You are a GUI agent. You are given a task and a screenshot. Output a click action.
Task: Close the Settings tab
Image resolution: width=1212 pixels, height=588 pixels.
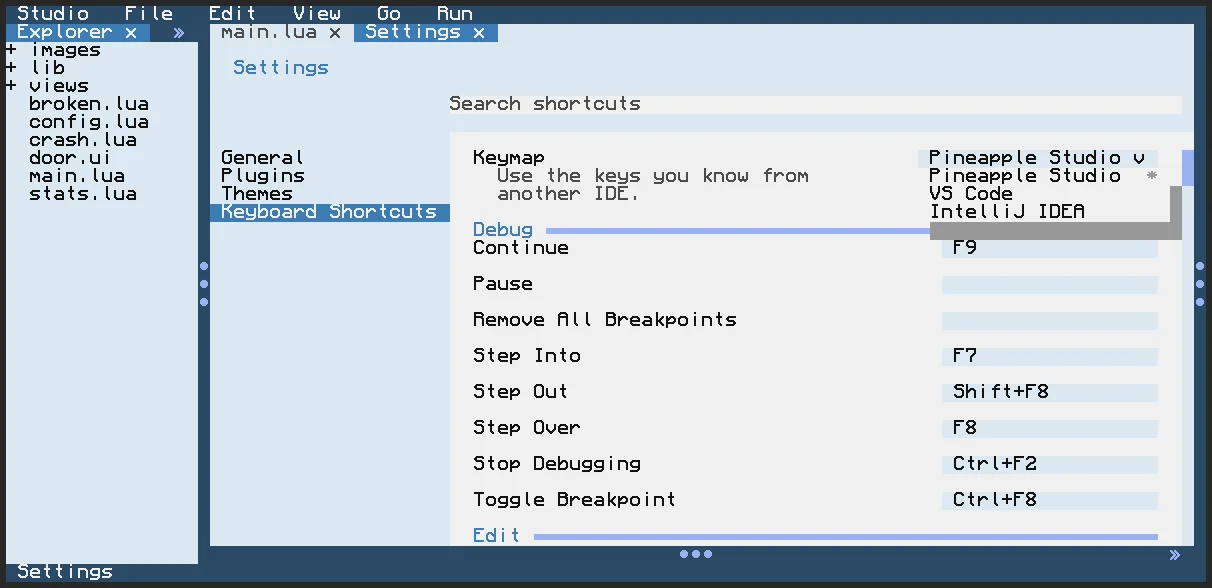tap(479, 32)
